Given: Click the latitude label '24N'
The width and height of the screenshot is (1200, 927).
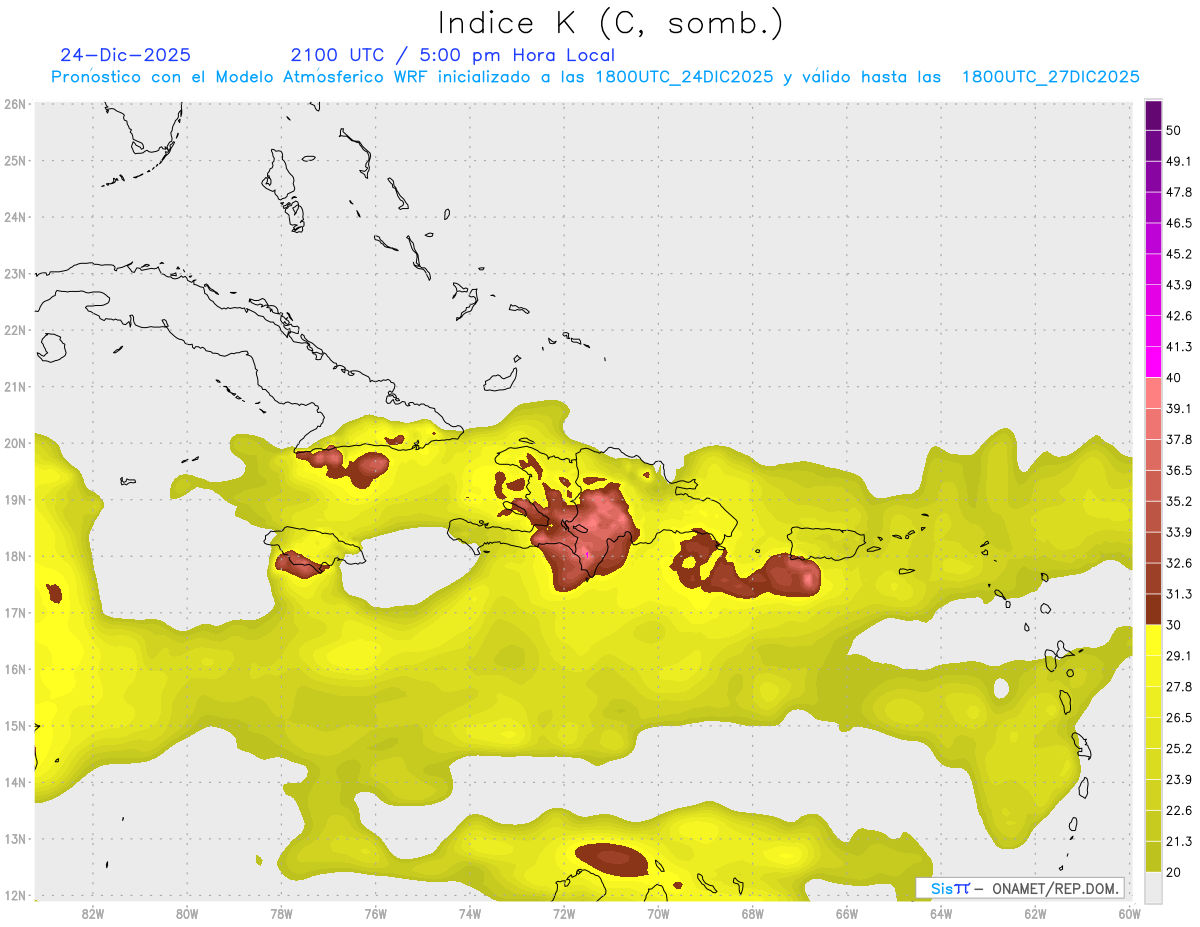Looking at the screenshot, I should tap(15, 217).
